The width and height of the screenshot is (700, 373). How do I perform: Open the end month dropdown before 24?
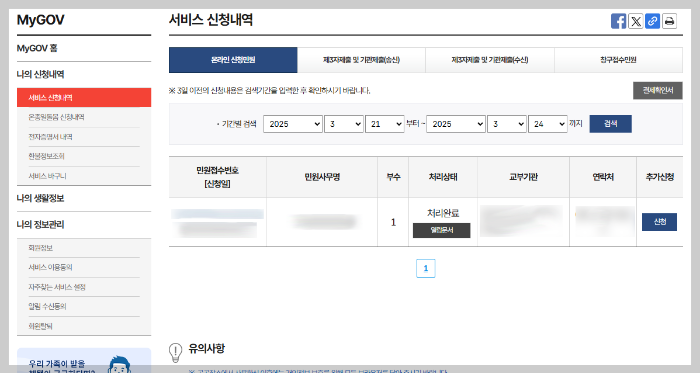tap(506, 124)
